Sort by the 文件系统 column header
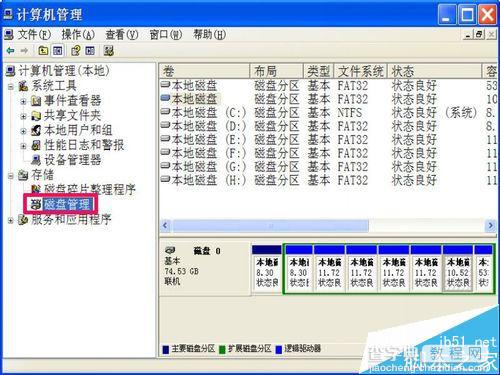This screenshot has width=500, height=375. point(360,71)
